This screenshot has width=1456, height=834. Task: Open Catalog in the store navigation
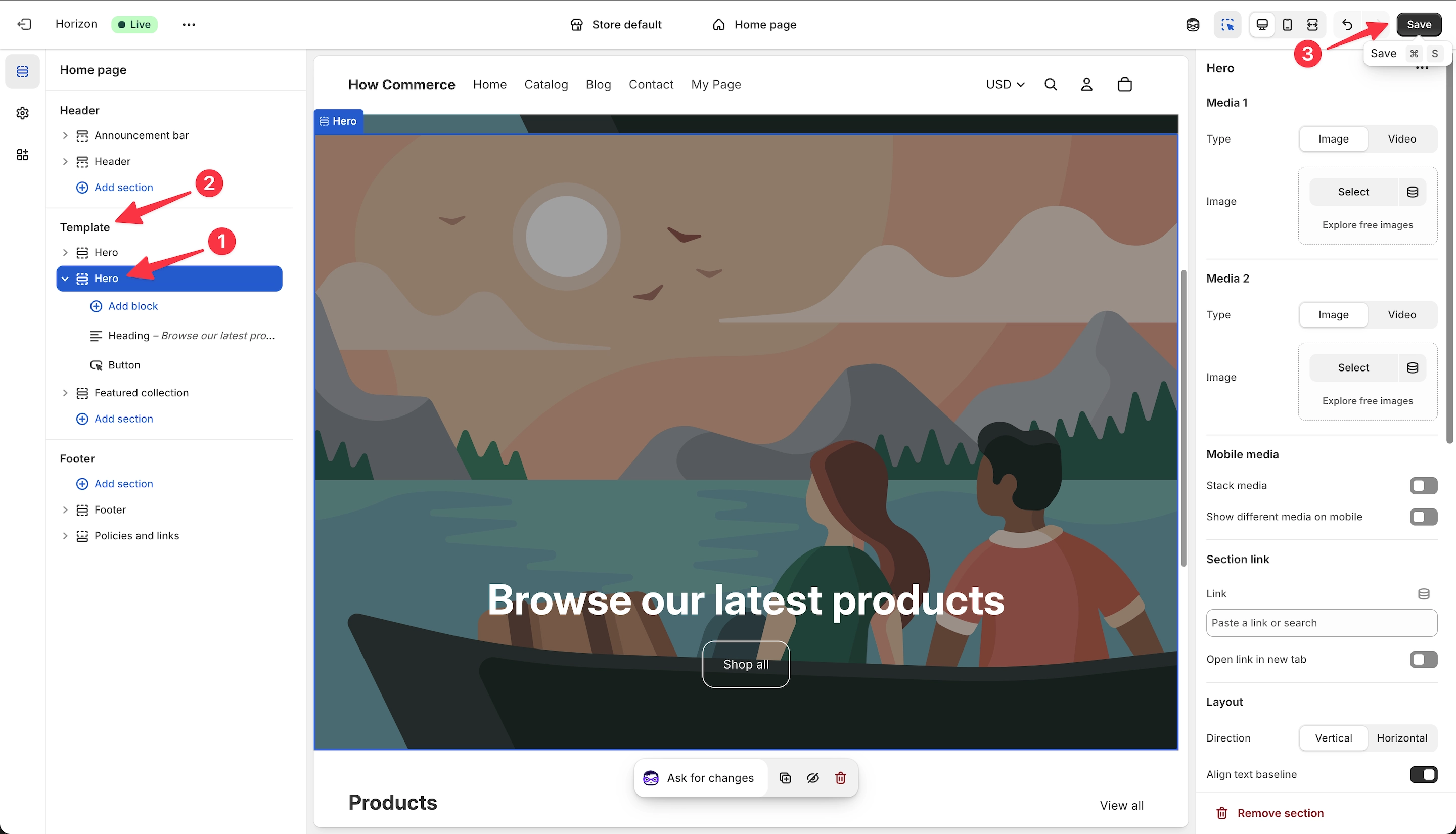click(x=546, y=85)
